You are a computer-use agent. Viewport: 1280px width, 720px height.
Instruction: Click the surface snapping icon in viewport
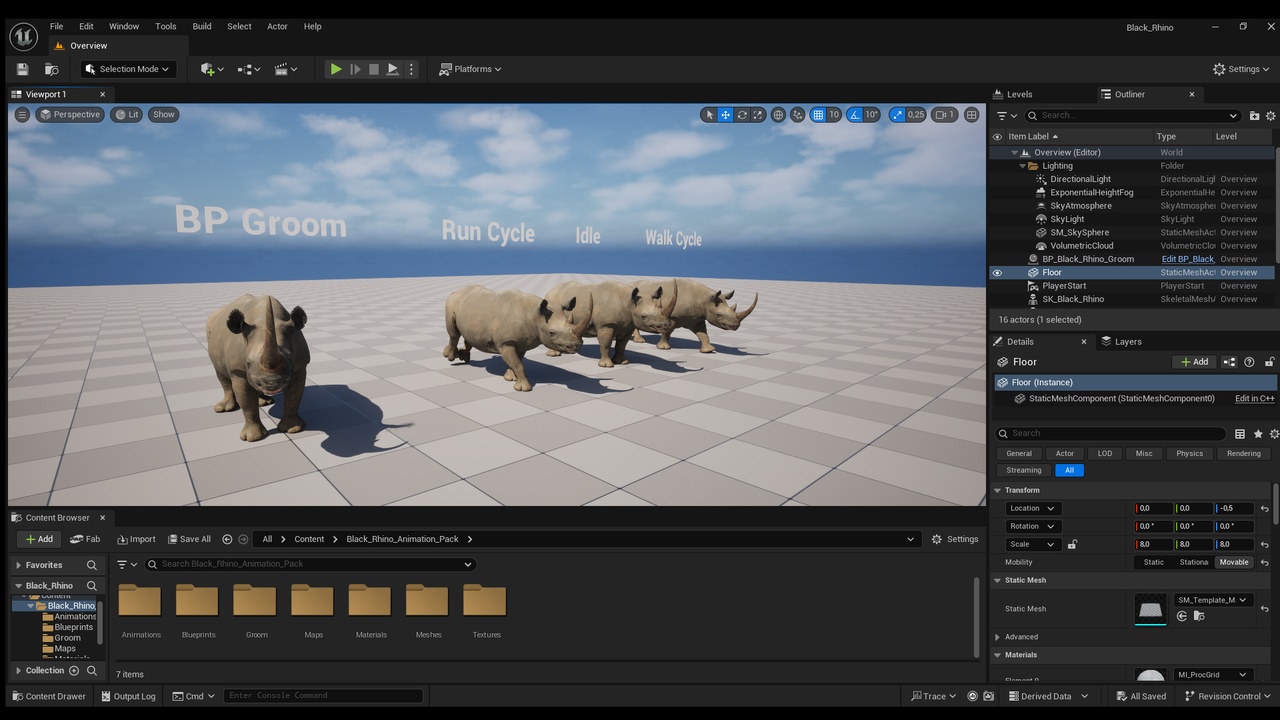[798, 115]
